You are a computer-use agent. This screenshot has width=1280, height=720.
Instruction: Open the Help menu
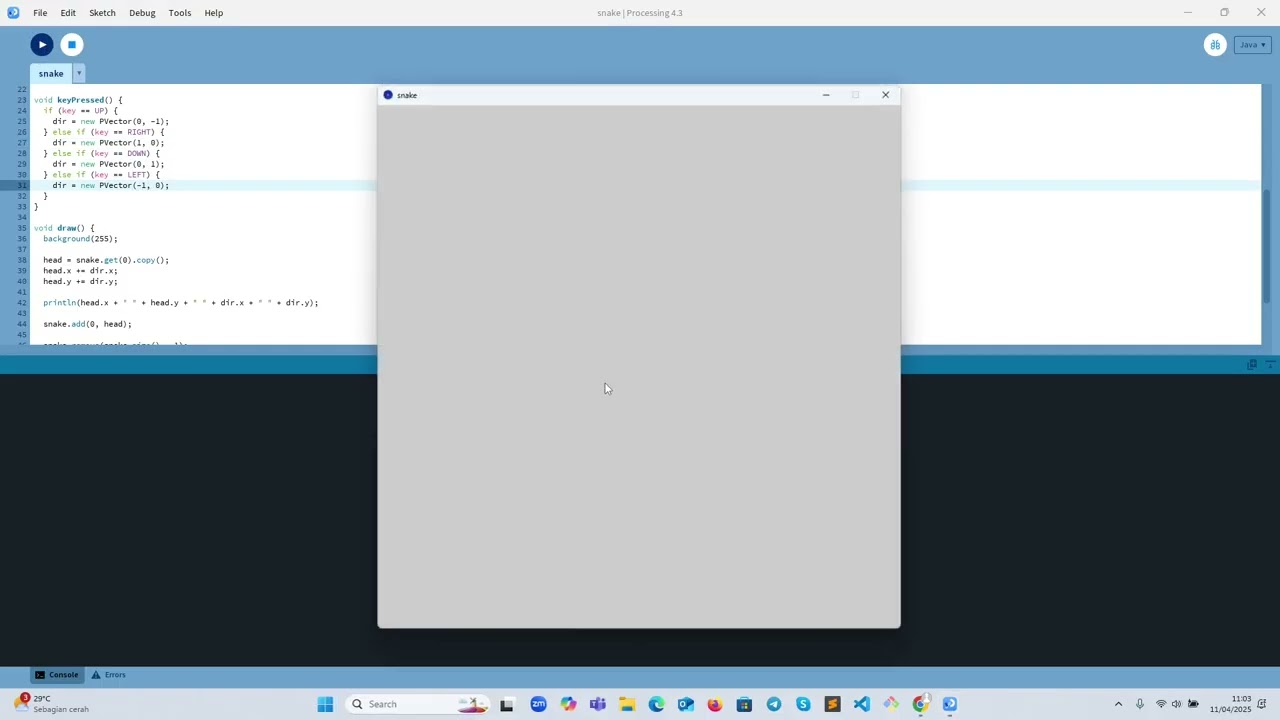(x=214, y=13)
